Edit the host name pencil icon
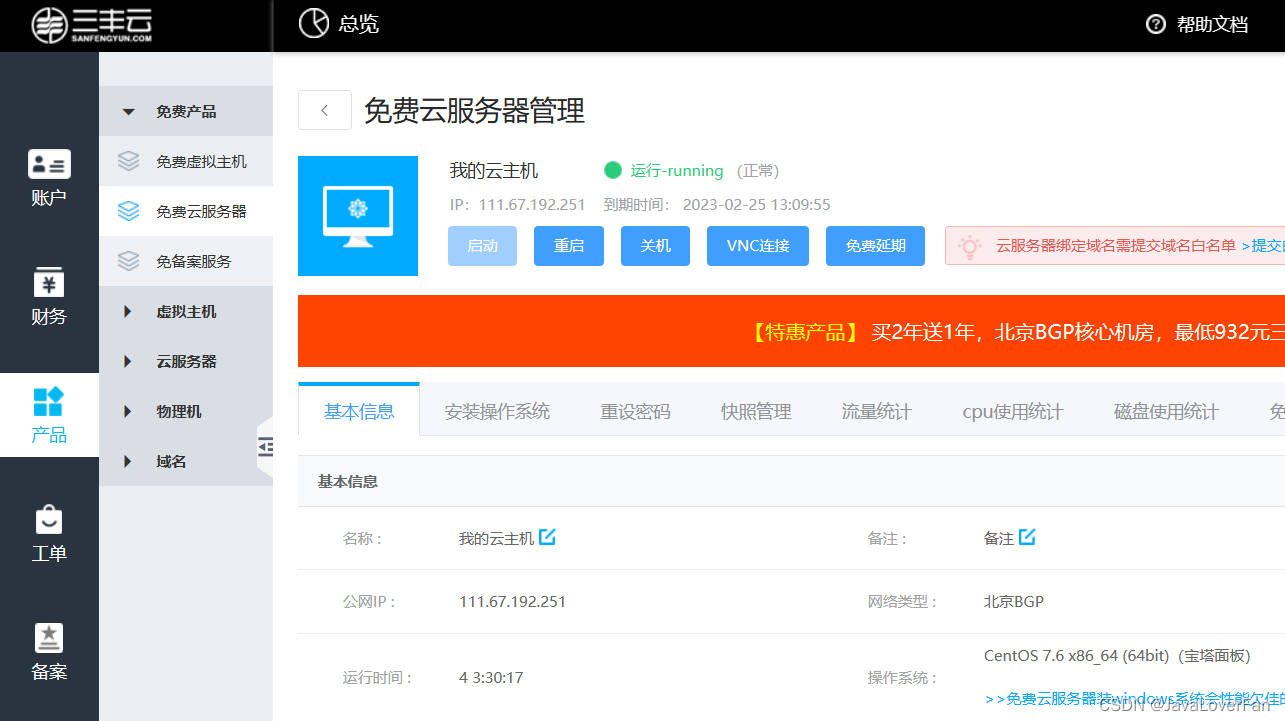 point(547,537)
